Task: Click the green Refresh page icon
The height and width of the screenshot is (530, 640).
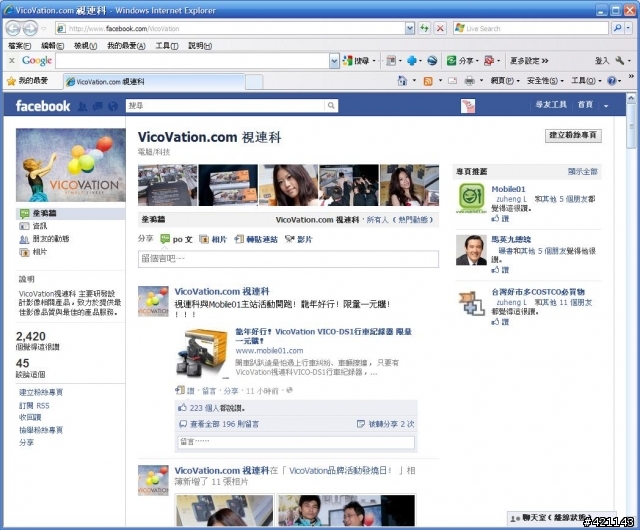Action: (x=424, y=28)
